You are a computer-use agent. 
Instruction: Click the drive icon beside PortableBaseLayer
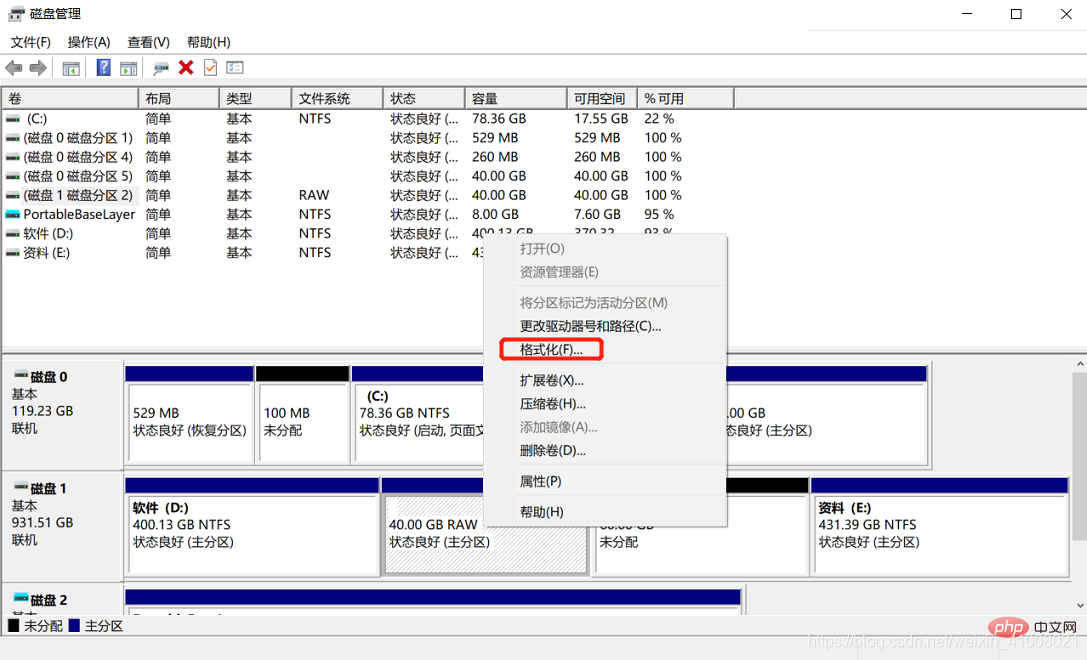point(12,215)
